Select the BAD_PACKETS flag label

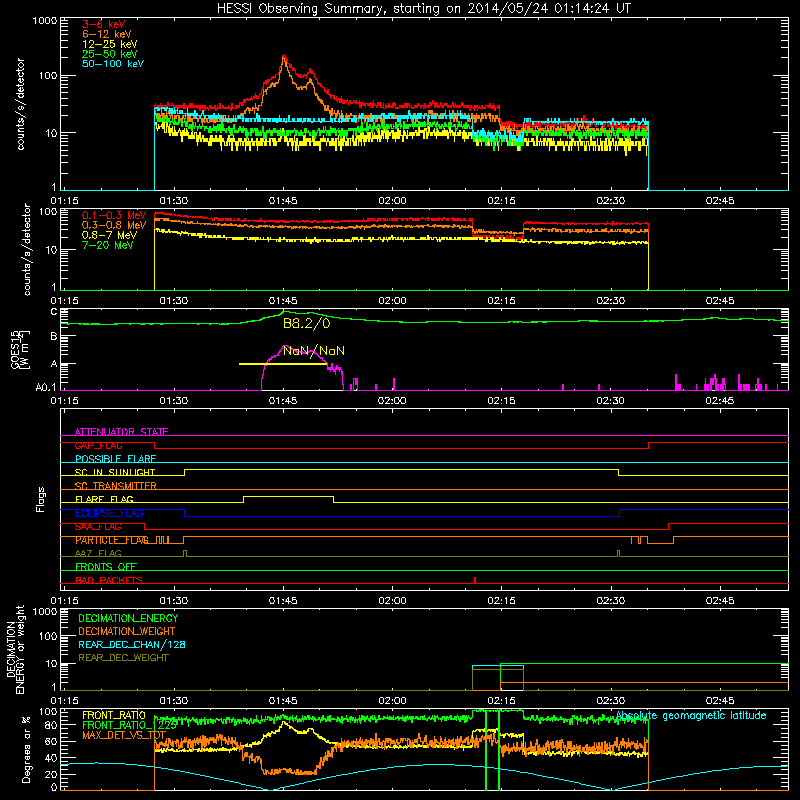(109, 580)
